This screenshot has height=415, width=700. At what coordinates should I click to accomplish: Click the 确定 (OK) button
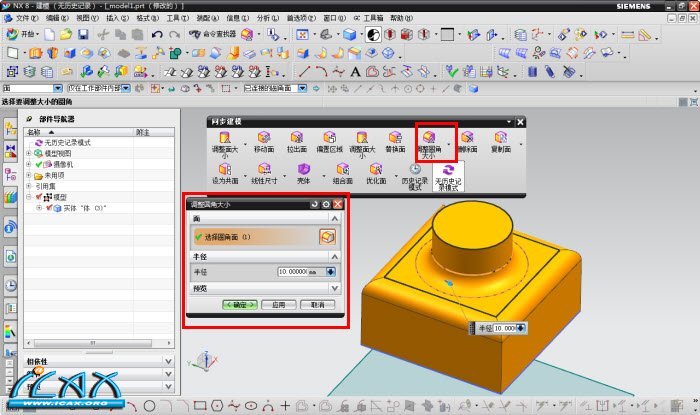click(x=241, y=304)
